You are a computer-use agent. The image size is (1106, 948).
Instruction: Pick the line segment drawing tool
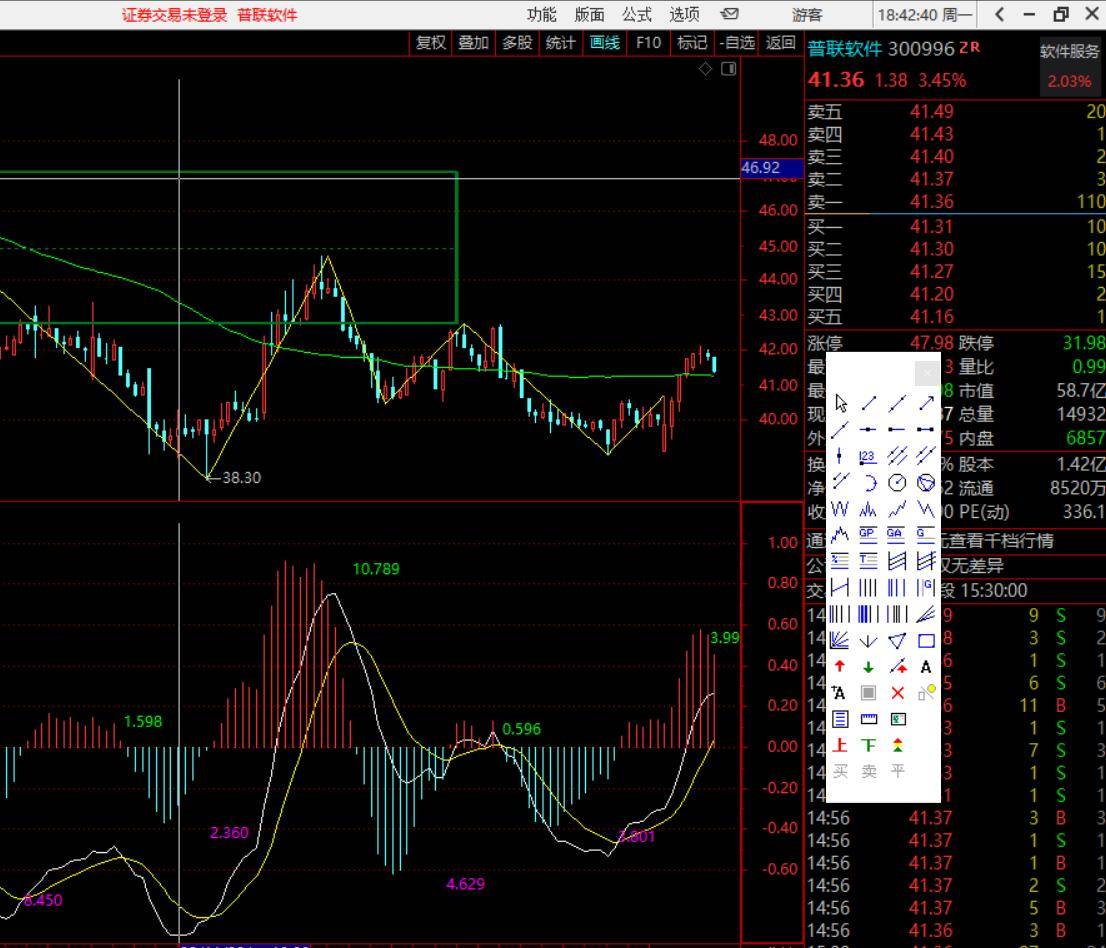click(x=868, y=403)
